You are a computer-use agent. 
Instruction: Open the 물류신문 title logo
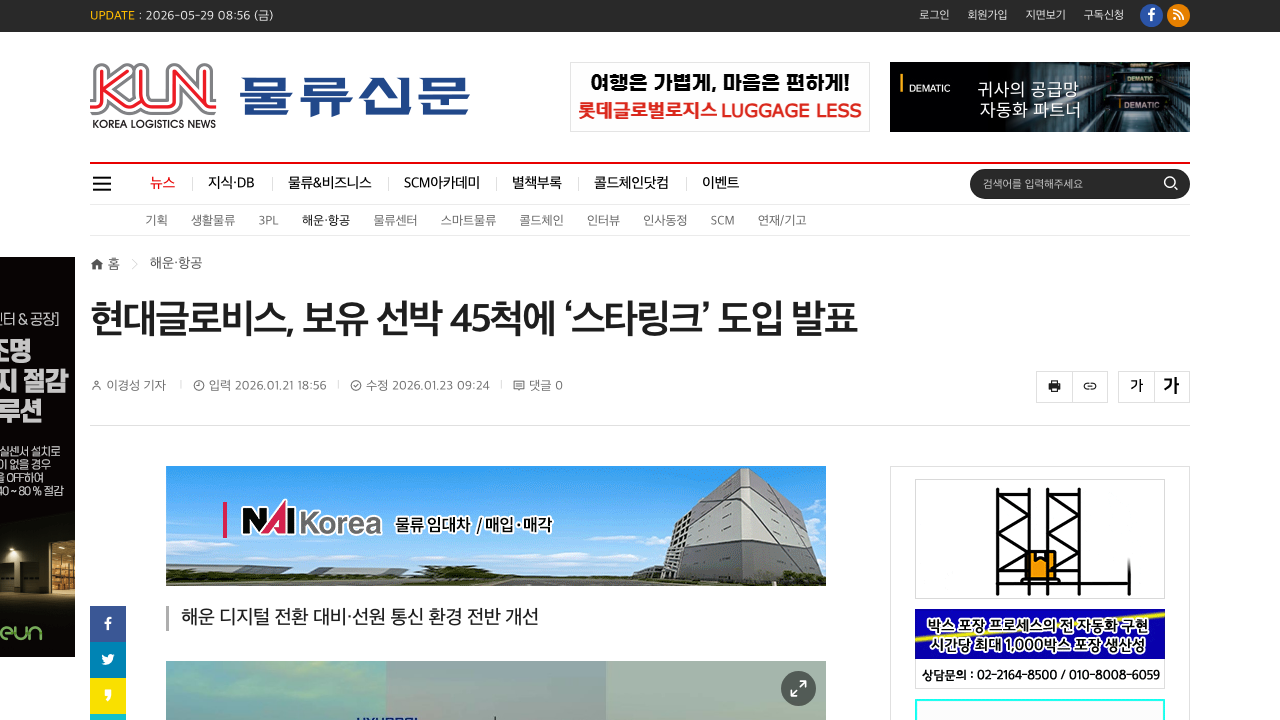(355, 96)
